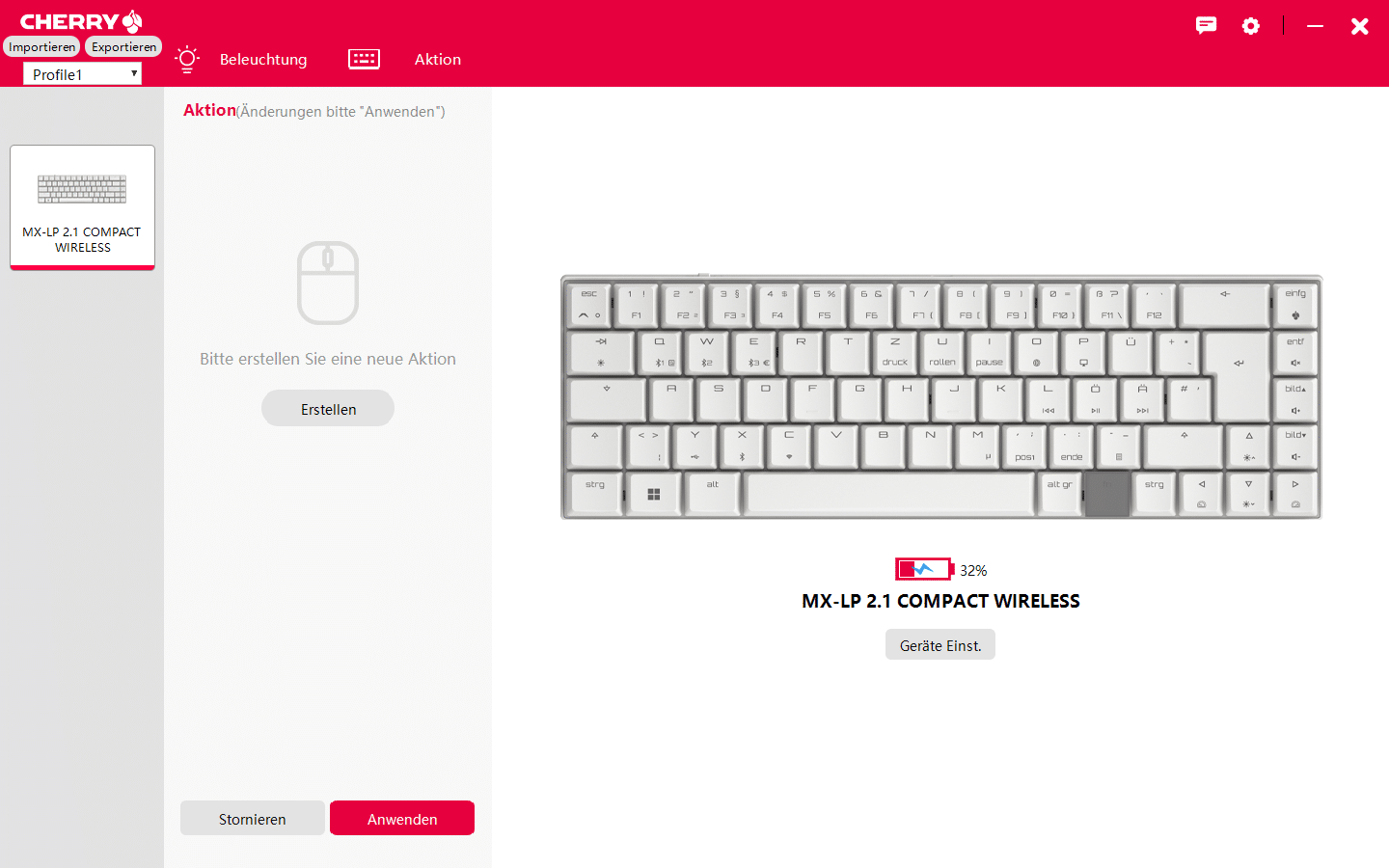Open the feedback chat bubble icon
This screenshot has height=868, width=1389.
1206,26
